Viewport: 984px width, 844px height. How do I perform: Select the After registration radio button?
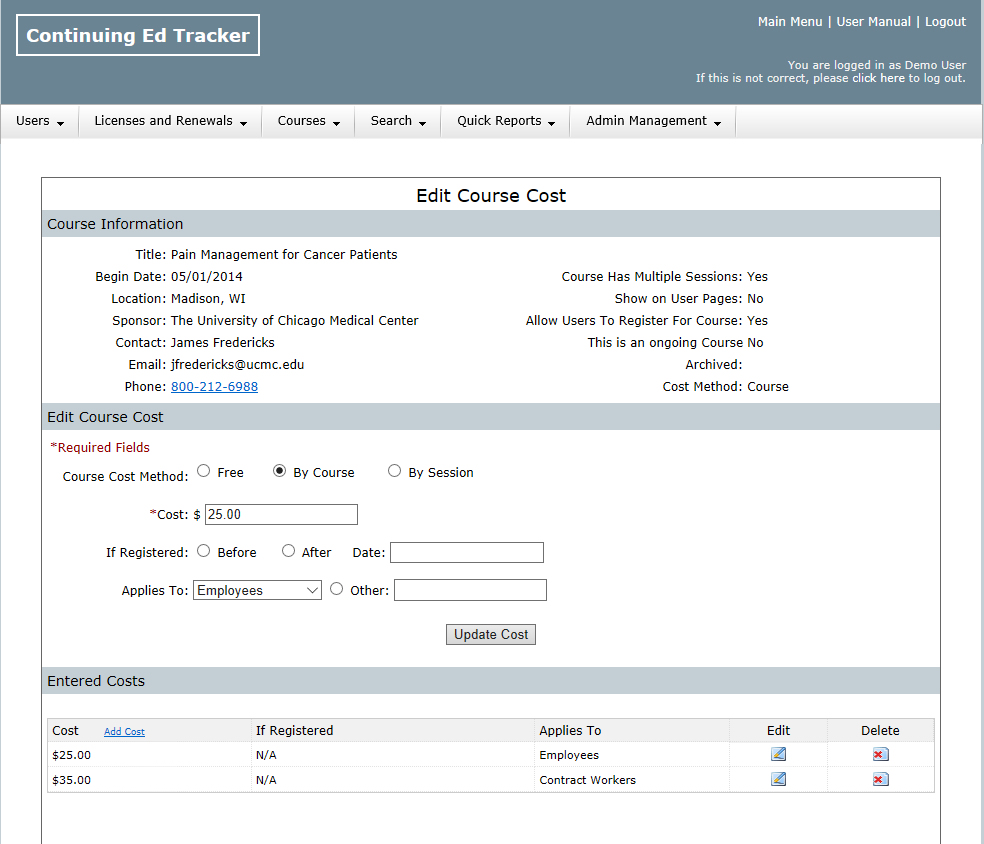[x=289, y=551]
